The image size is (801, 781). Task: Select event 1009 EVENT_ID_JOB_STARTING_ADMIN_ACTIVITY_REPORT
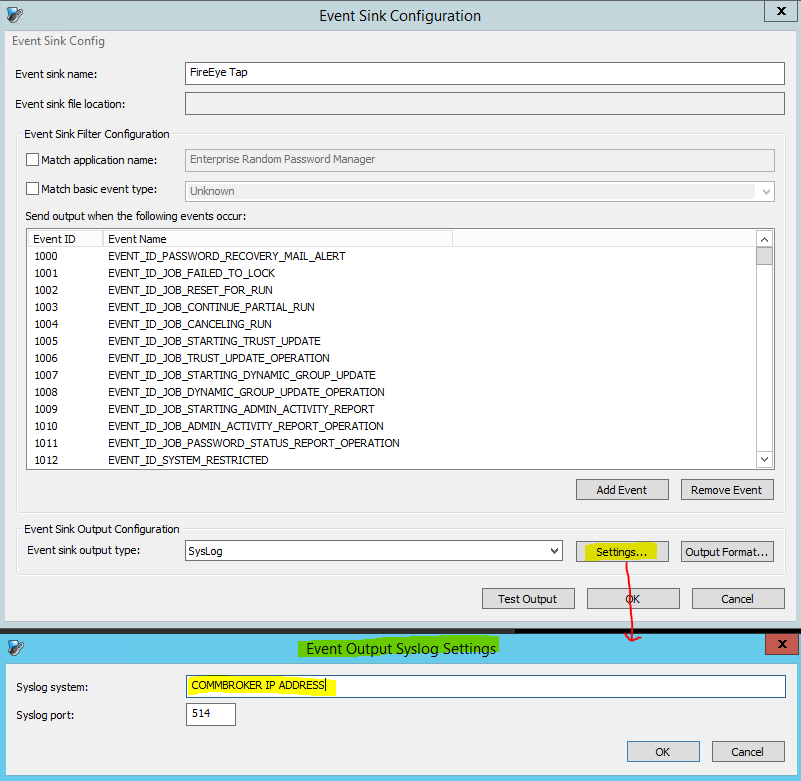[x=392, y=409]
